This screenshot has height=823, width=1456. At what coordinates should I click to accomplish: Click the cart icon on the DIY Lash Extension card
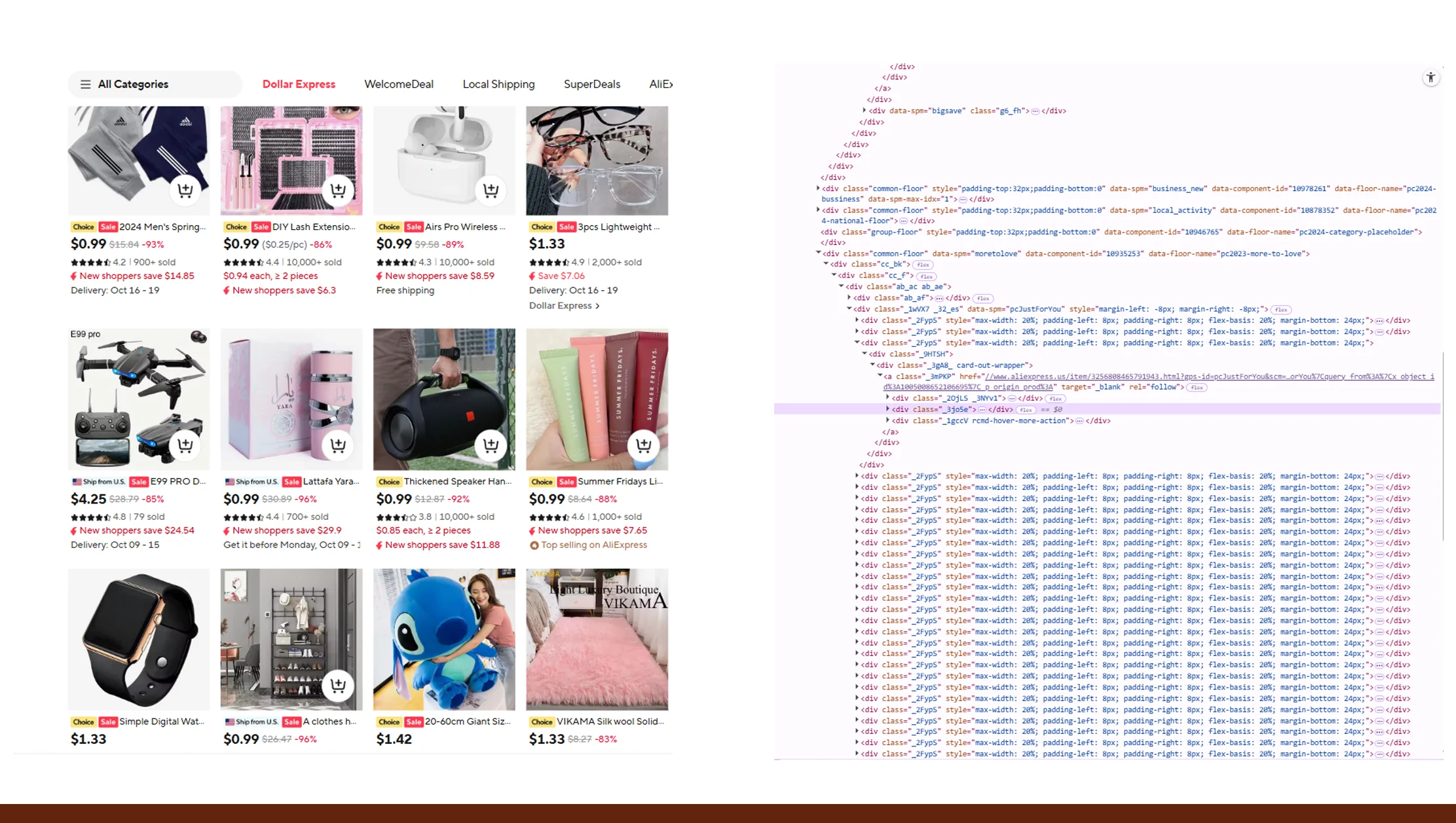[339, 190]
